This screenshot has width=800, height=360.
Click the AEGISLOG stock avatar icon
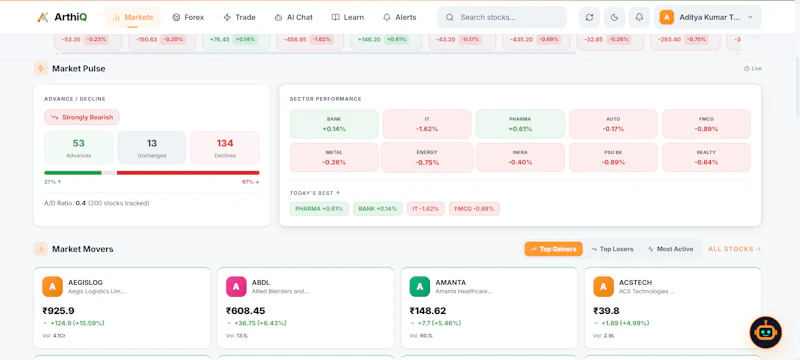(x=53, y=287)
